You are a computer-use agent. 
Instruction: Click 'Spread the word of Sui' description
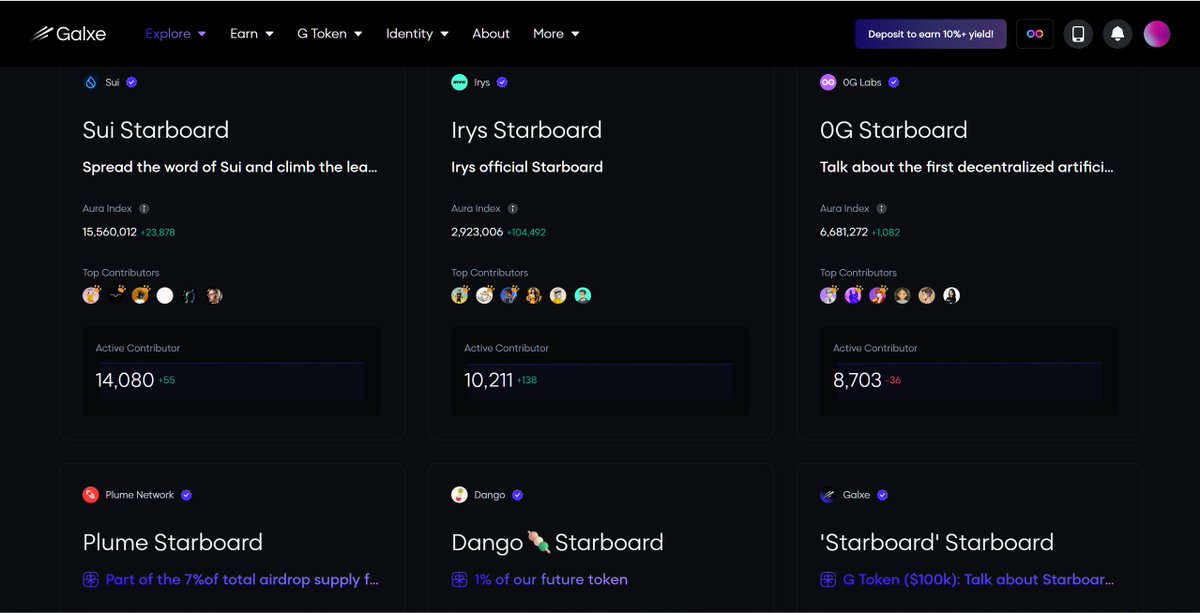click(x=230, y=167)
